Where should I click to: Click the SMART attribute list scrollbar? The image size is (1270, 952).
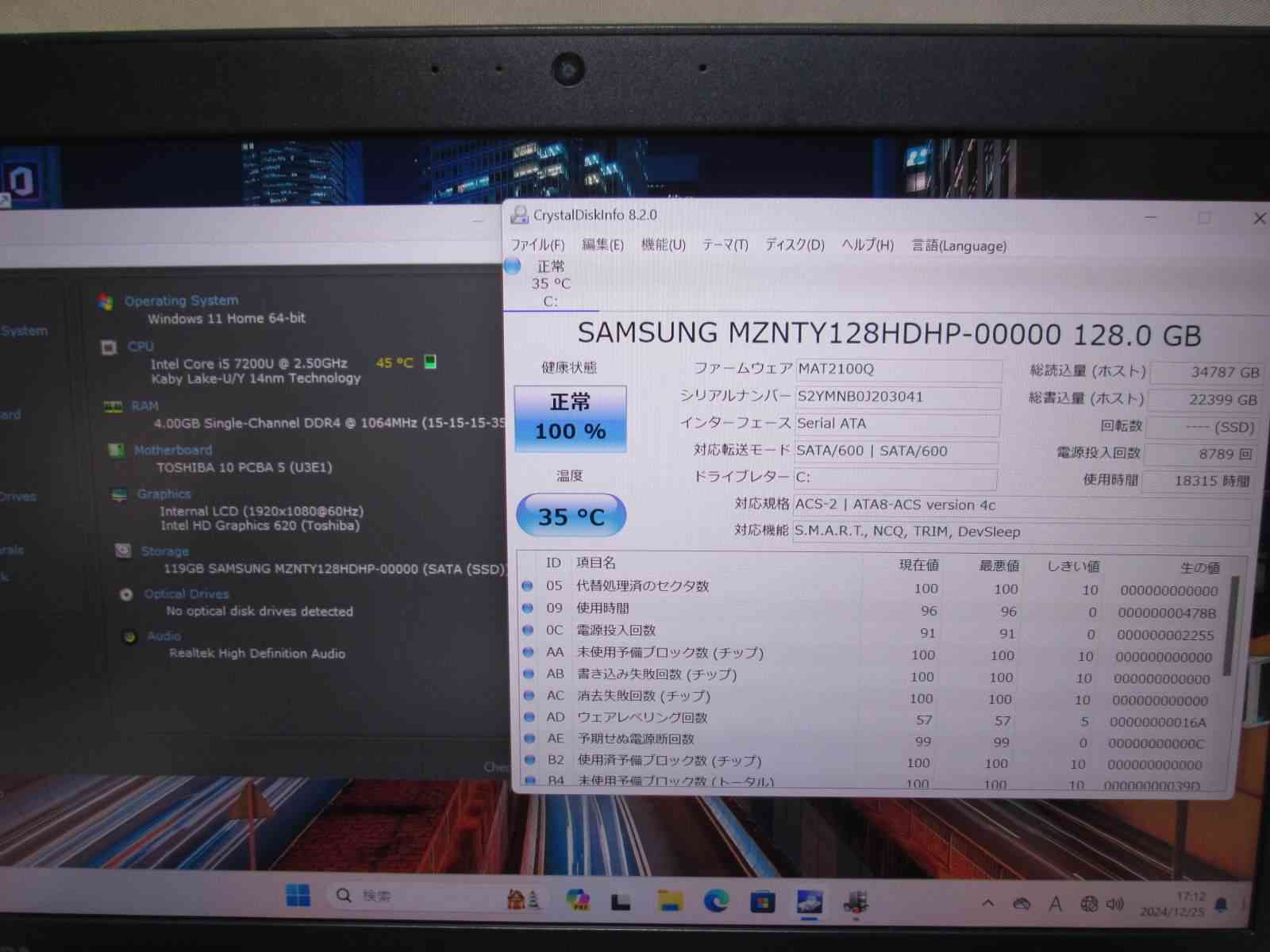click(x=1233, y=627)
